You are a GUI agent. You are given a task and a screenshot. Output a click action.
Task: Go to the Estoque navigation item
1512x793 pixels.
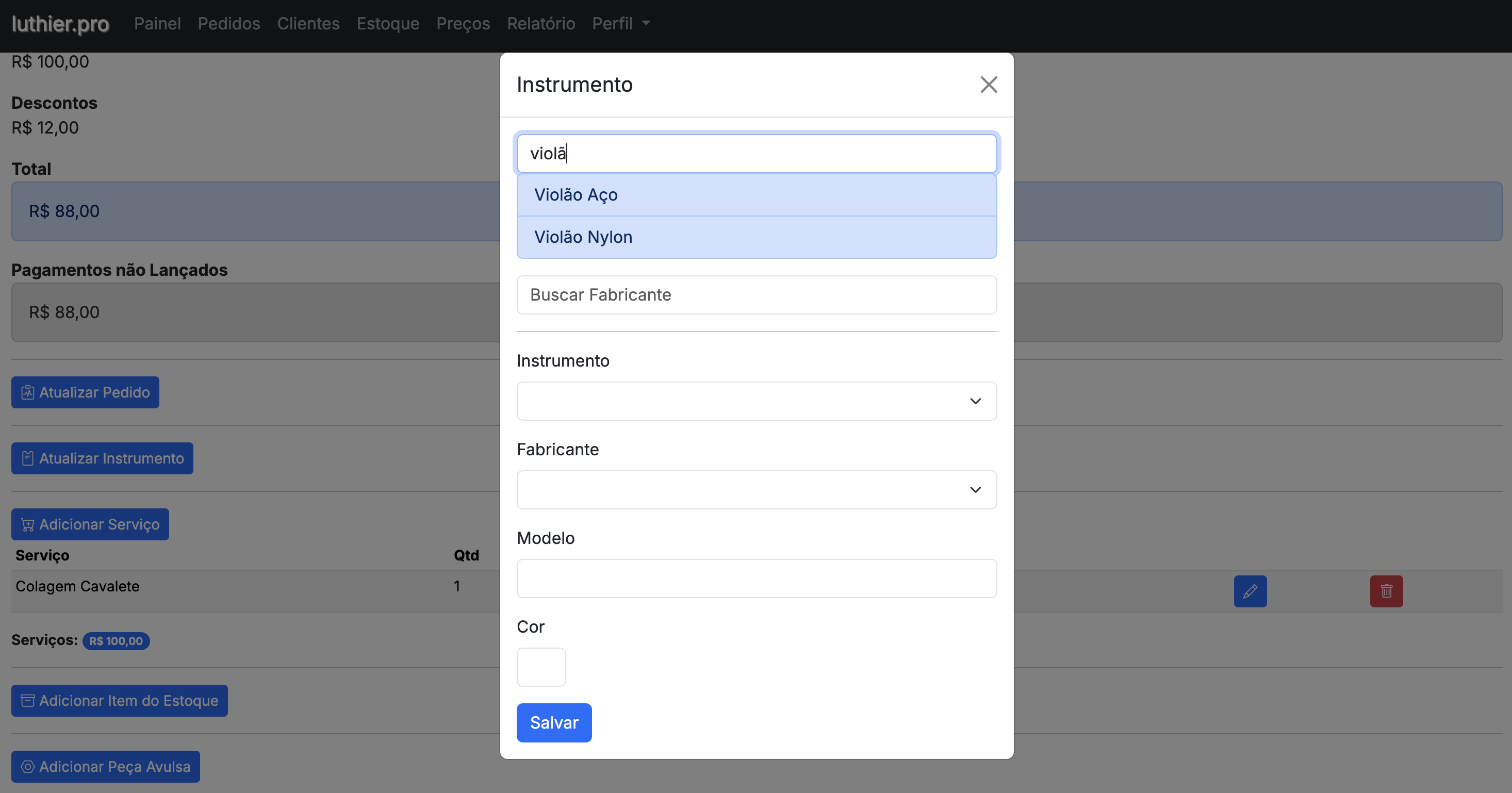[387, 24]
